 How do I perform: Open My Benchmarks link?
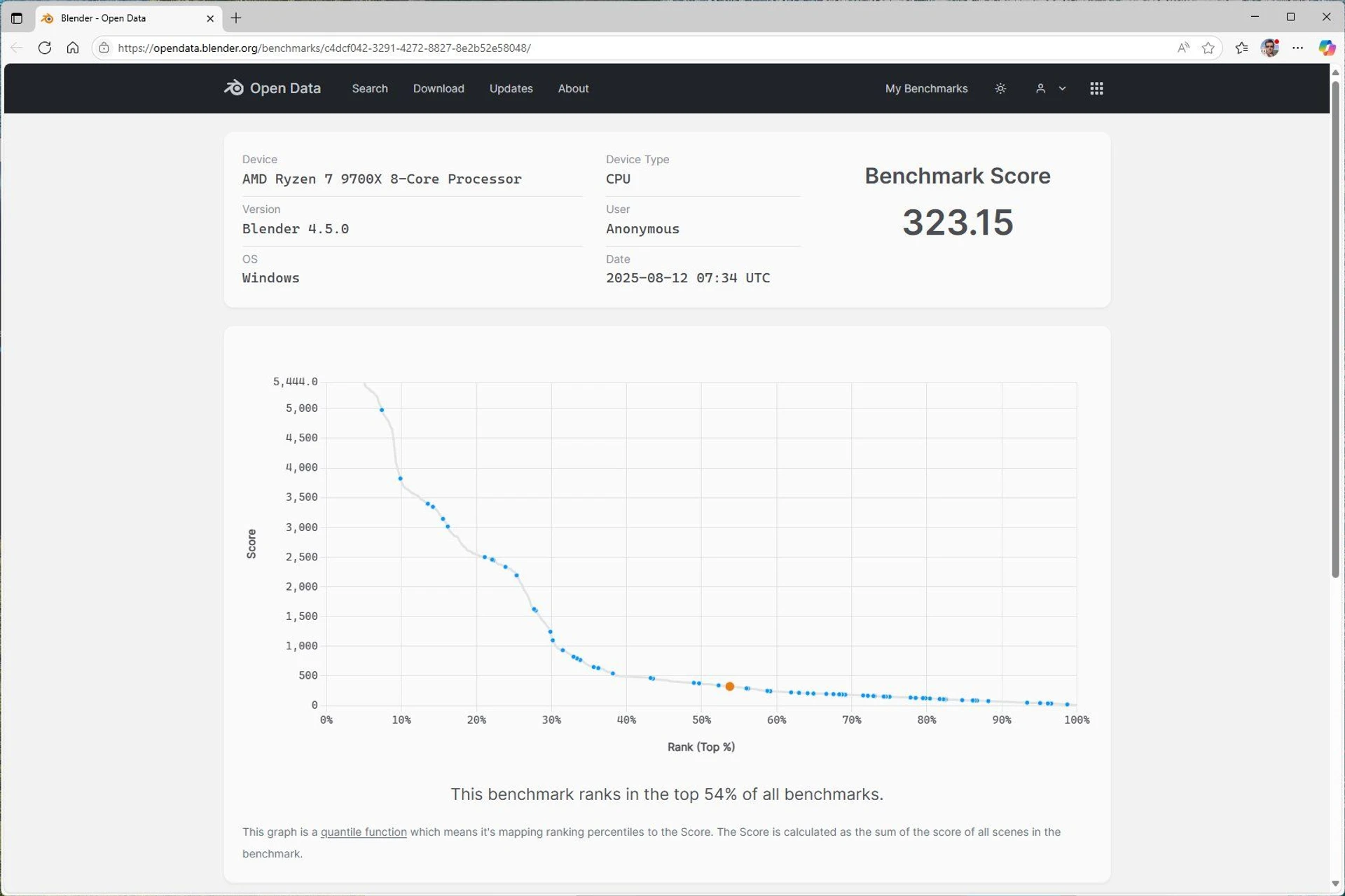coord(926,88)
